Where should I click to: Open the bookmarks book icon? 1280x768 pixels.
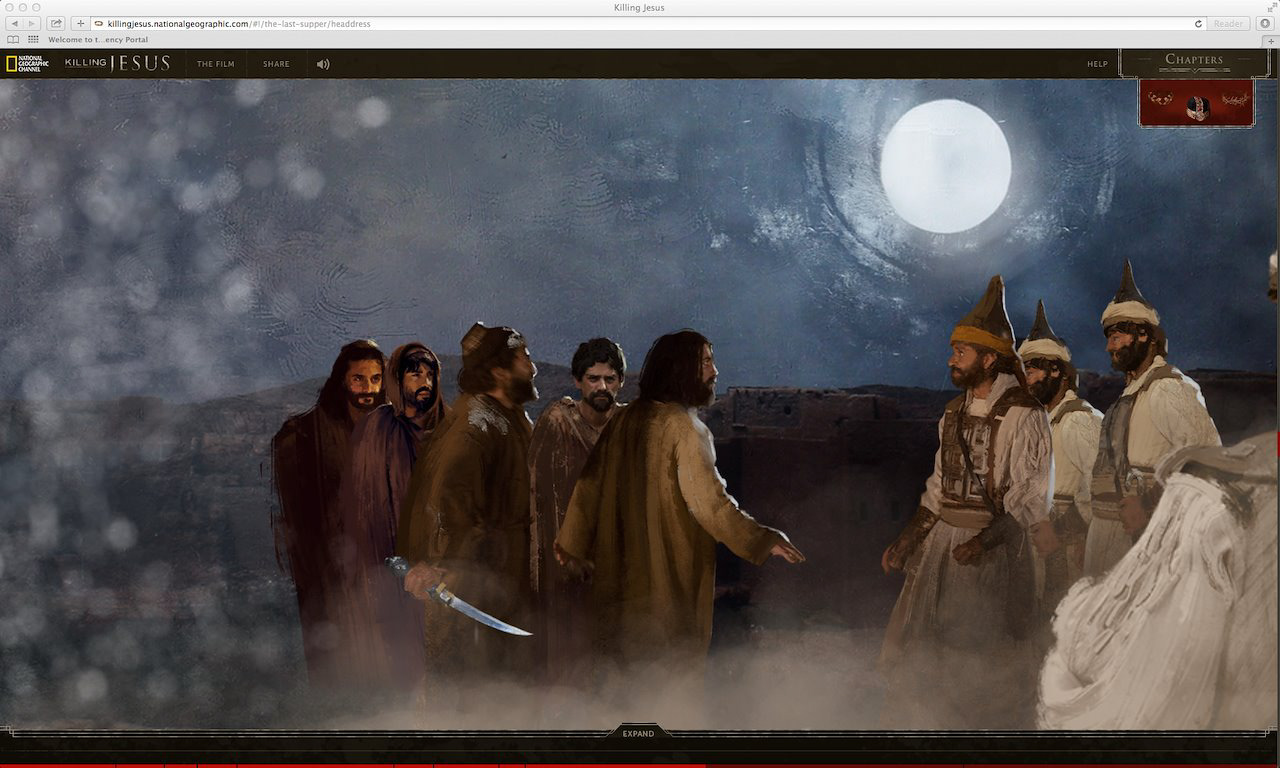[13, 40]
